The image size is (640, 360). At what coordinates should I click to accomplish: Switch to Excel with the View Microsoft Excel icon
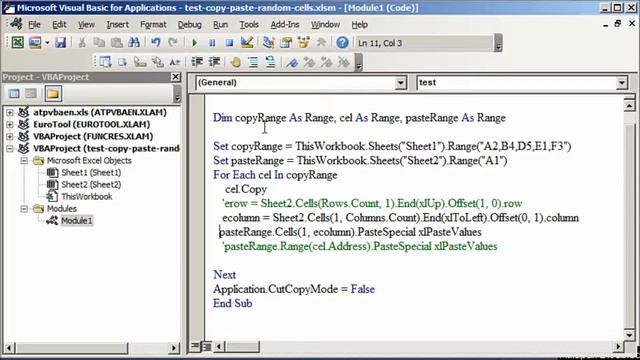18,42
